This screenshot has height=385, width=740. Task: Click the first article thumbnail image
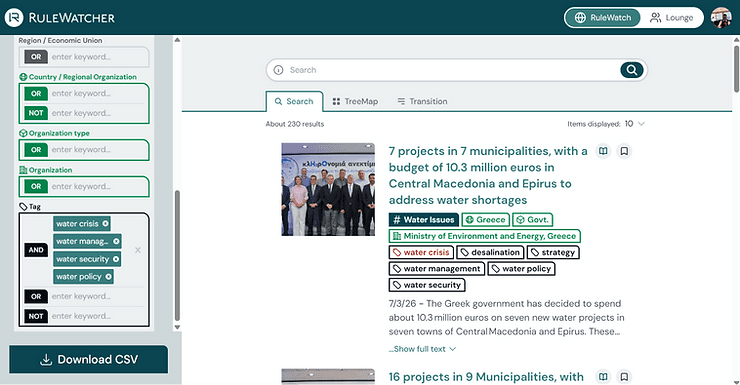[x=328, y=189]
